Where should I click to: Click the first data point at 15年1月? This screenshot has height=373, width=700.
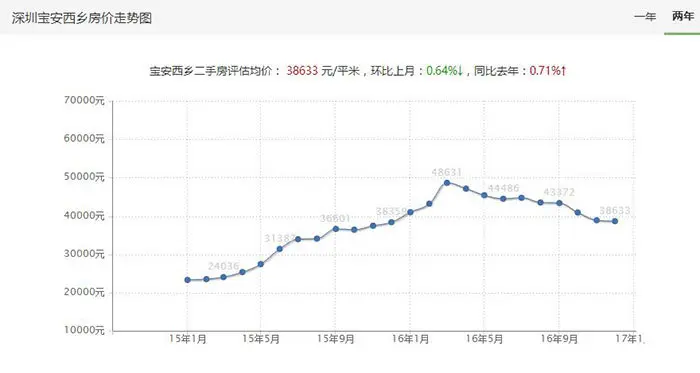[x=188, y=280]
